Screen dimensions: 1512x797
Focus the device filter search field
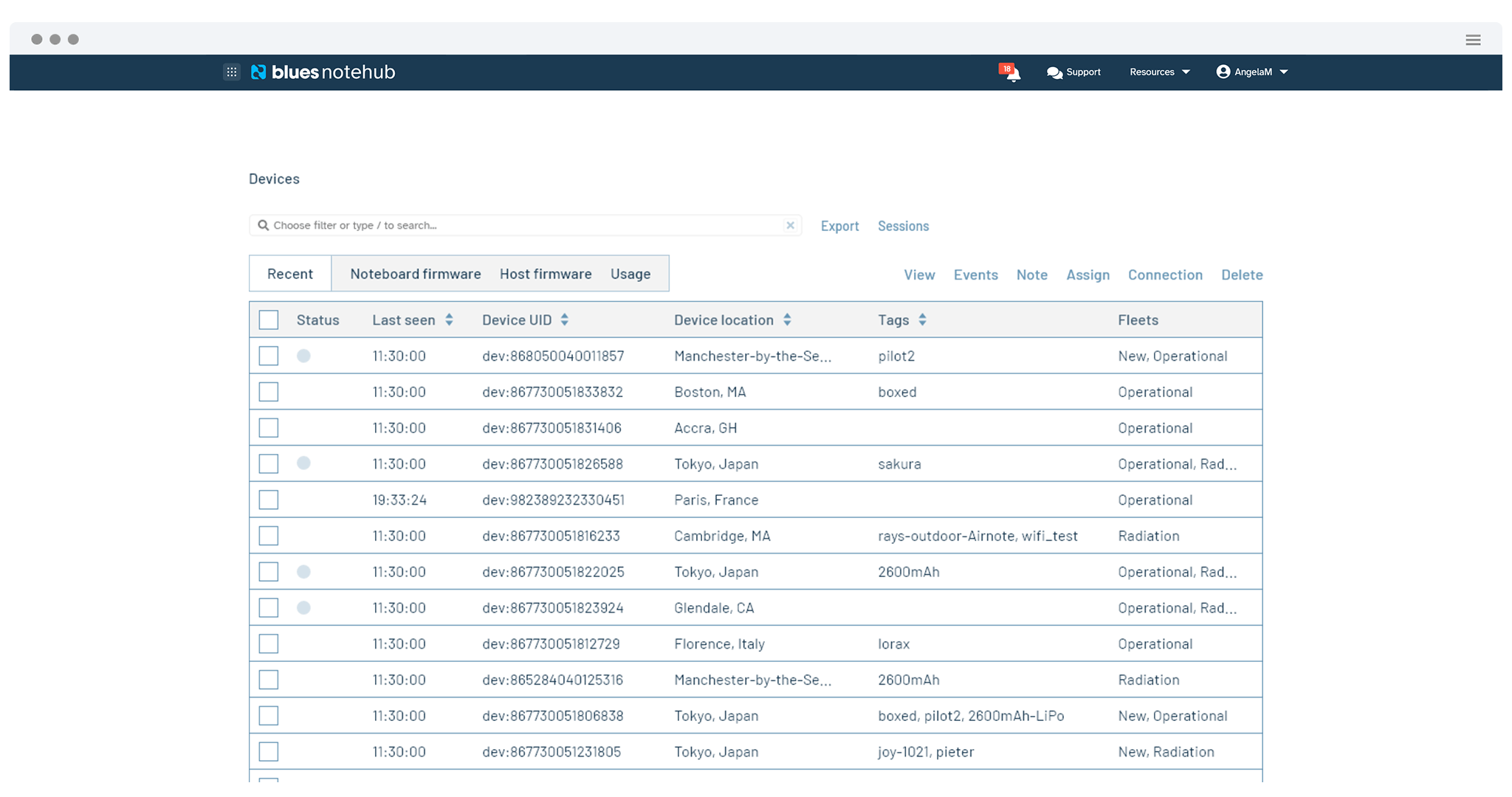coord(525,225)
